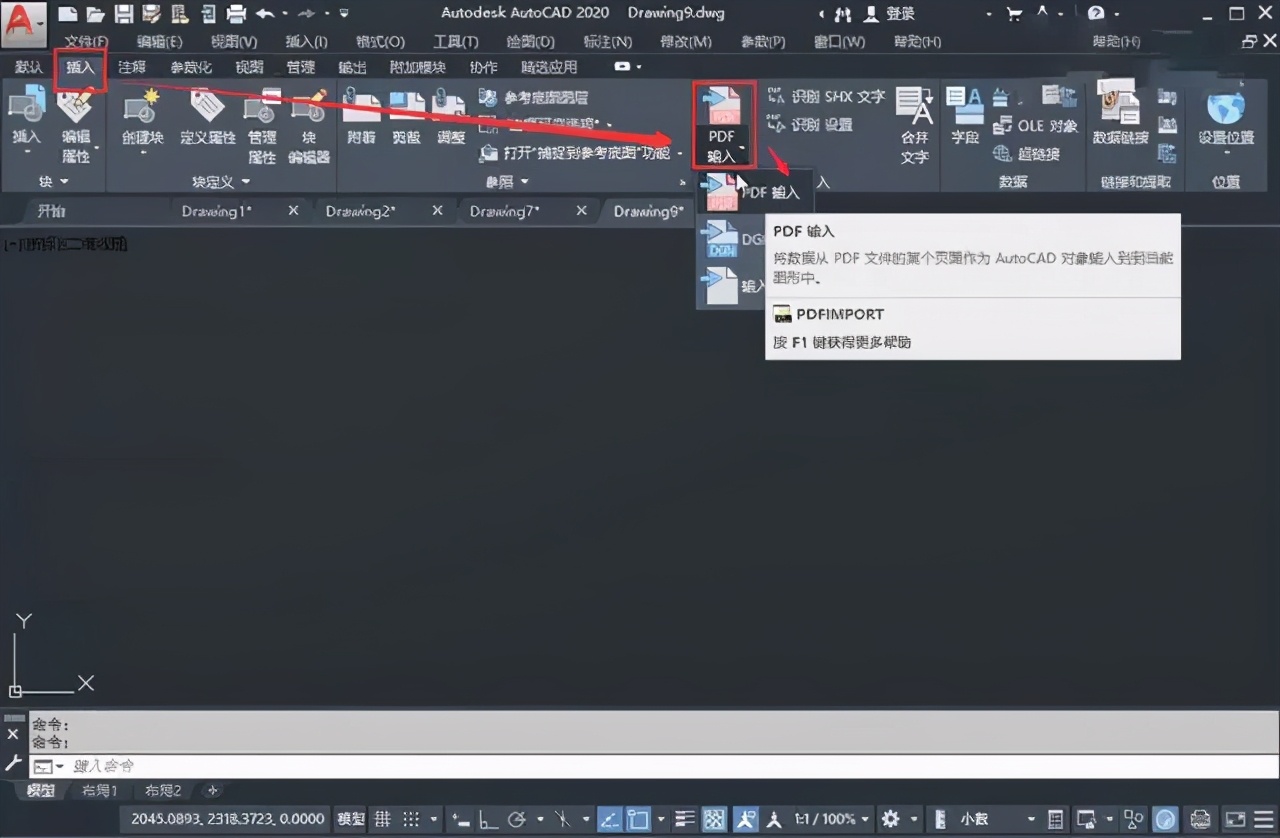Choose the DGN import entry in dropdown
The image size is (1280, 838).
tap(733, 240)
